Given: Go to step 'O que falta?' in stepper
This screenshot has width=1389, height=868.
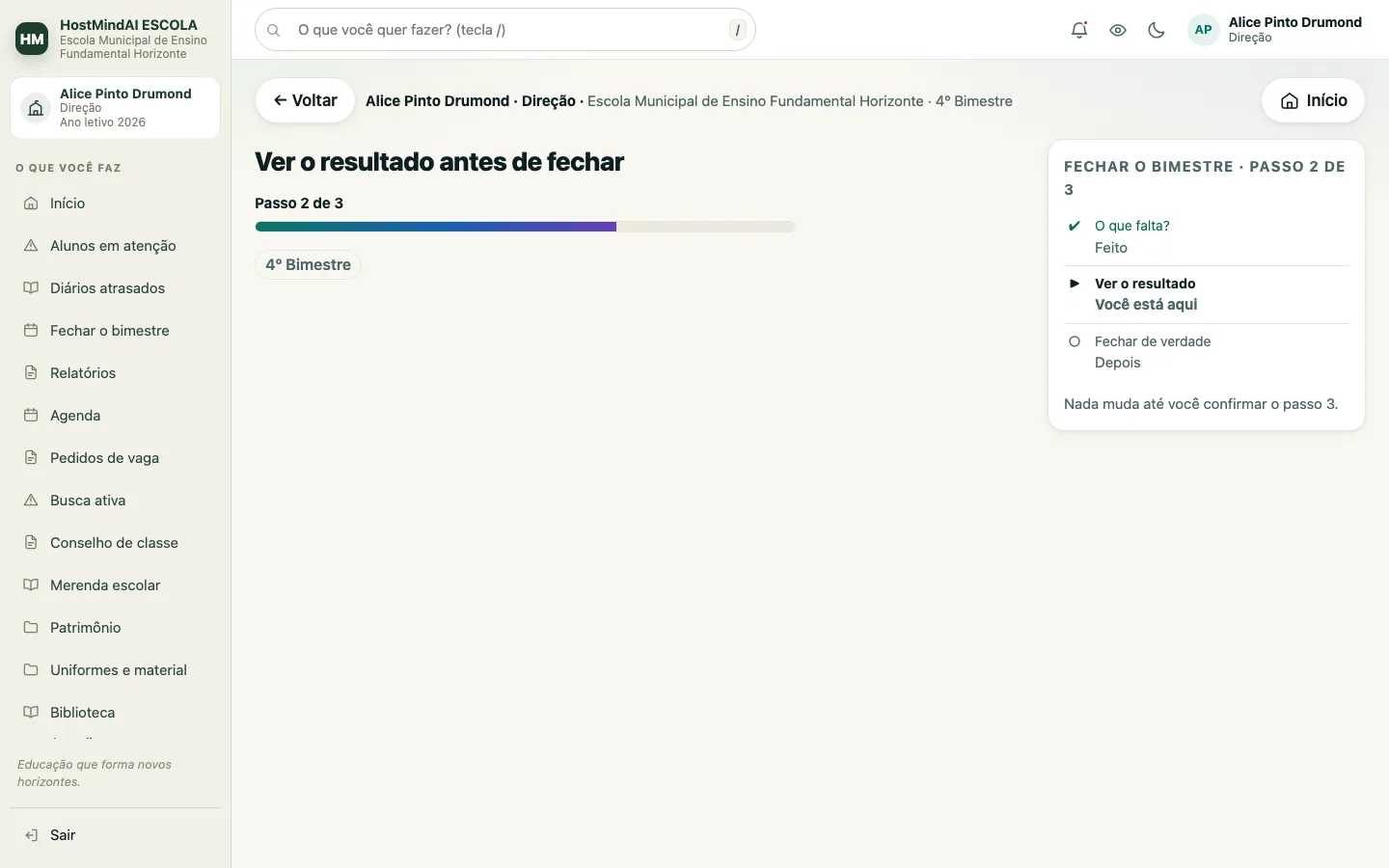Looking at the screenshot, I should pos(1207,236).
